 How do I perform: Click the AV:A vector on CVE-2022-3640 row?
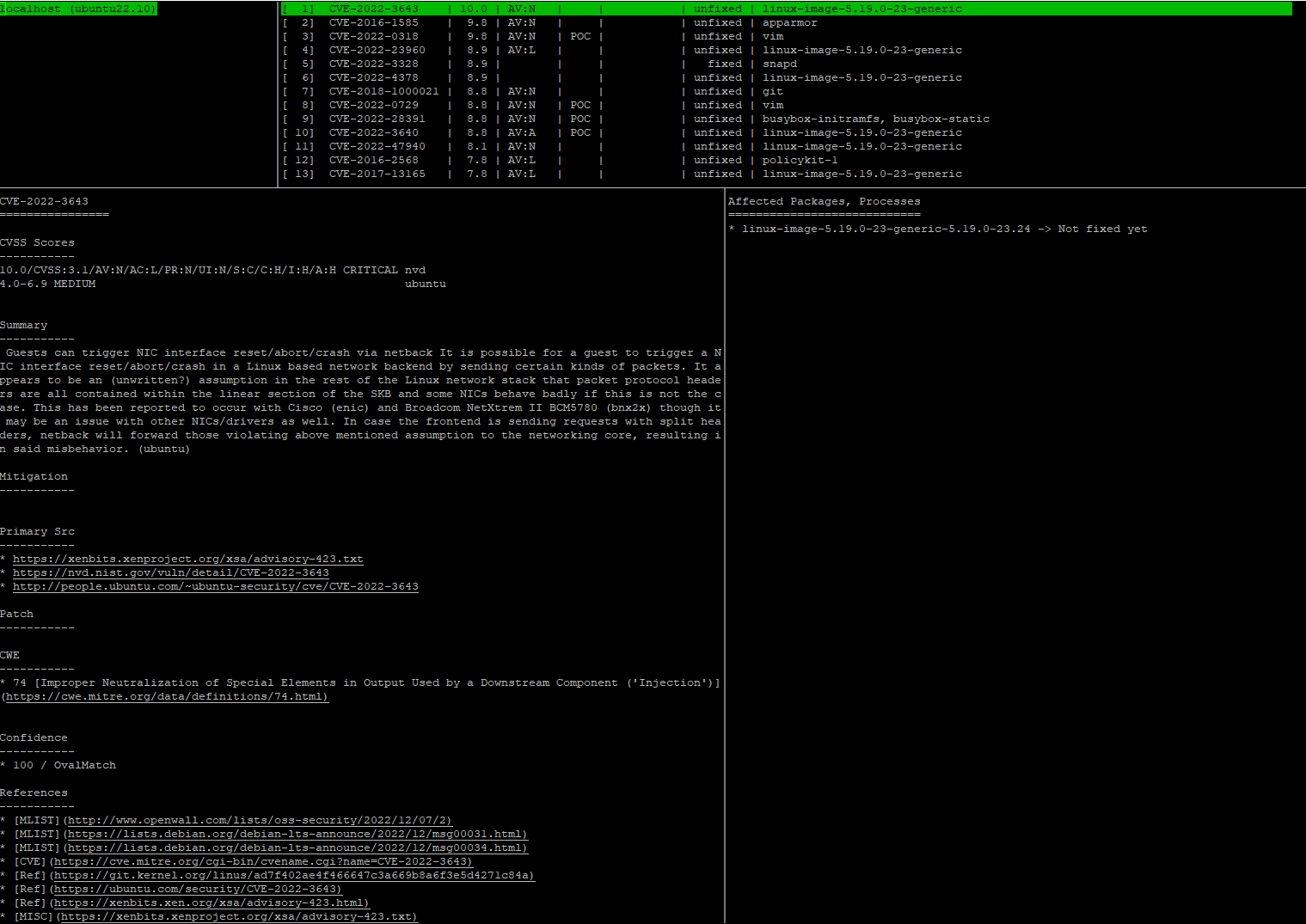tap(522, 132)
